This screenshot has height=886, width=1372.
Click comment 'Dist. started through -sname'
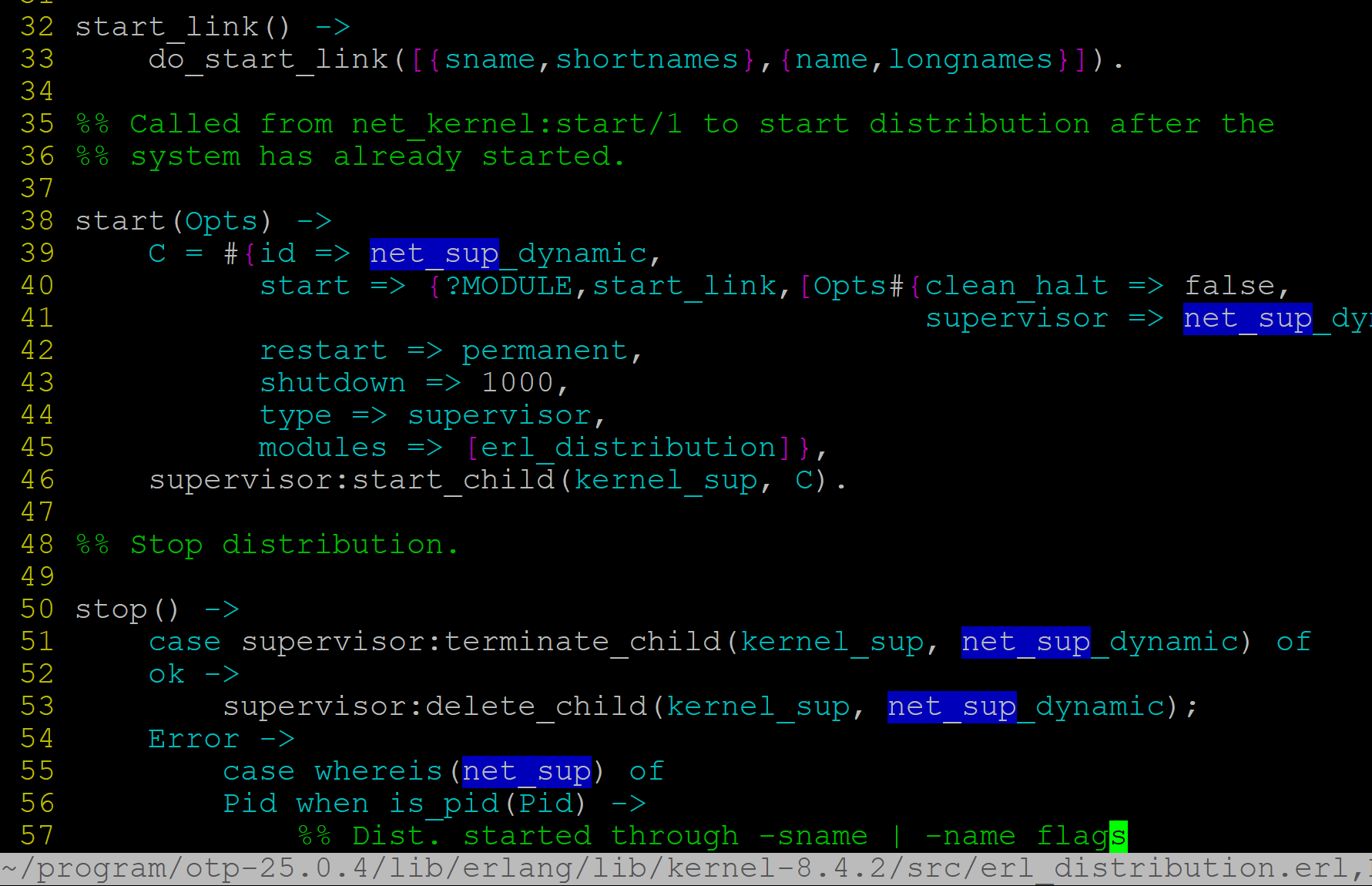[610, 836]
